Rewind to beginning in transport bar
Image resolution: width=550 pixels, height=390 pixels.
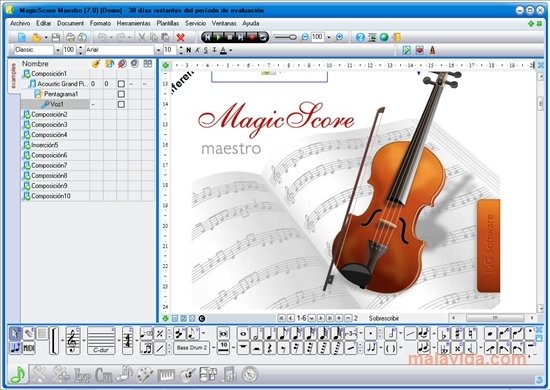click(x=207, y=37)
